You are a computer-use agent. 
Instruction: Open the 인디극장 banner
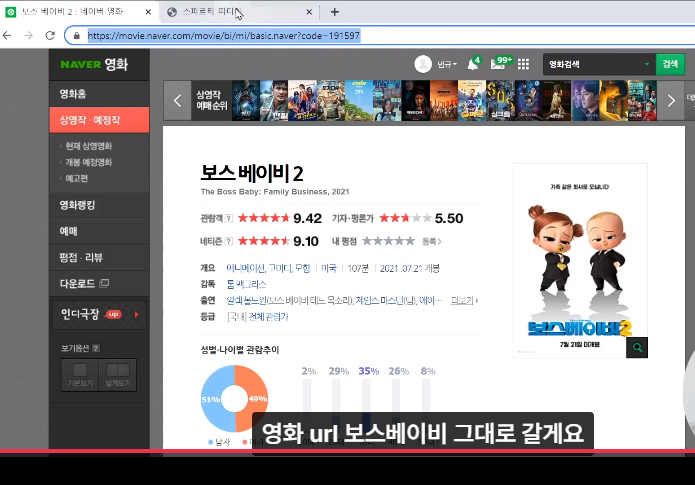click(99, 314)
